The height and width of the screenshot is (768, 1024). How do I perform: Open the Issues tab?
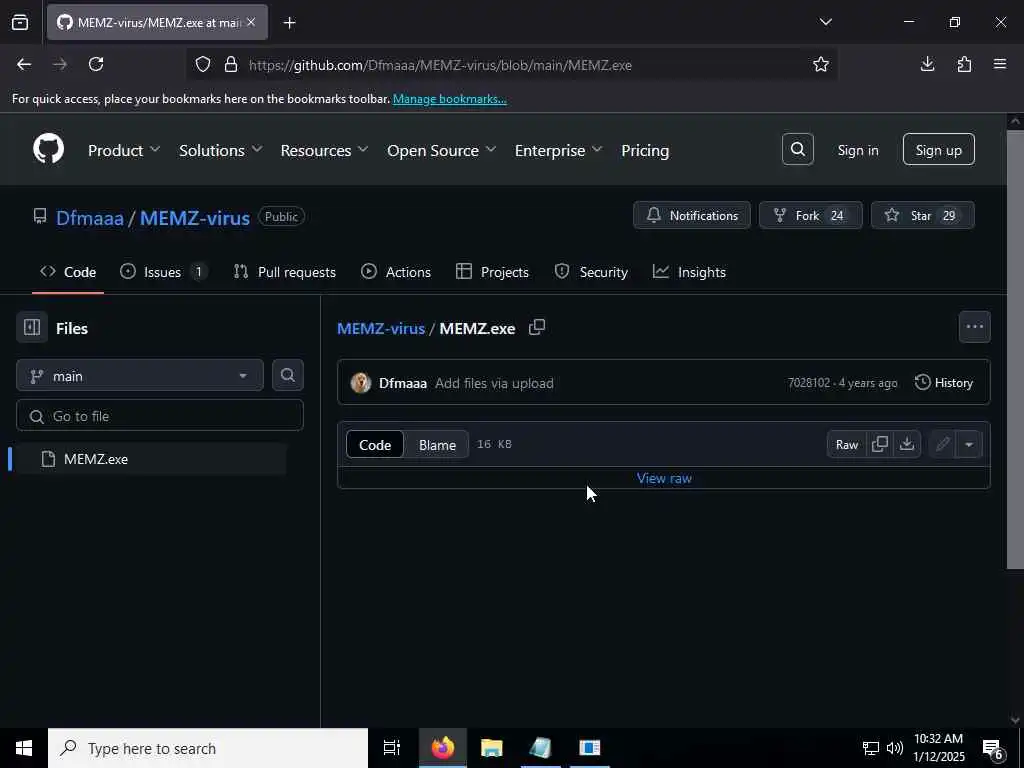pyautogui.click(x=163, y=272)
